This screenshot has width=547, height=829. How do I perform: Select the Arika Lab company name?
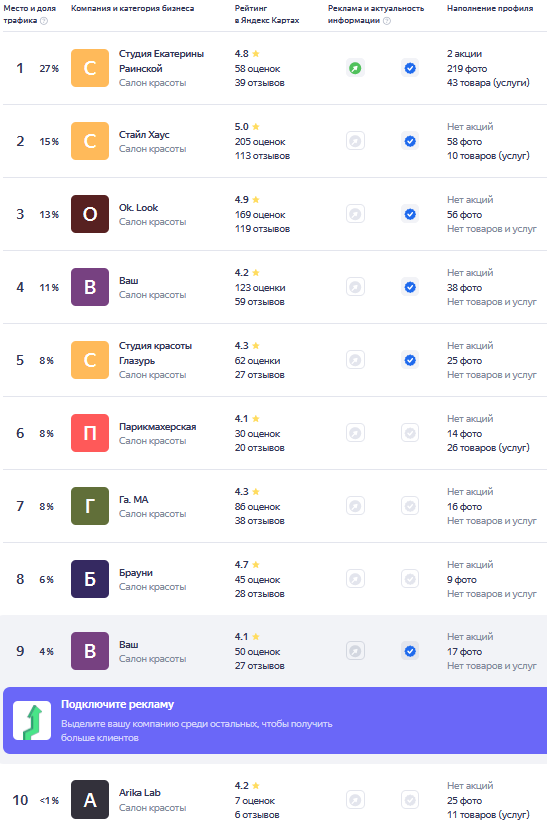point(140,793)
